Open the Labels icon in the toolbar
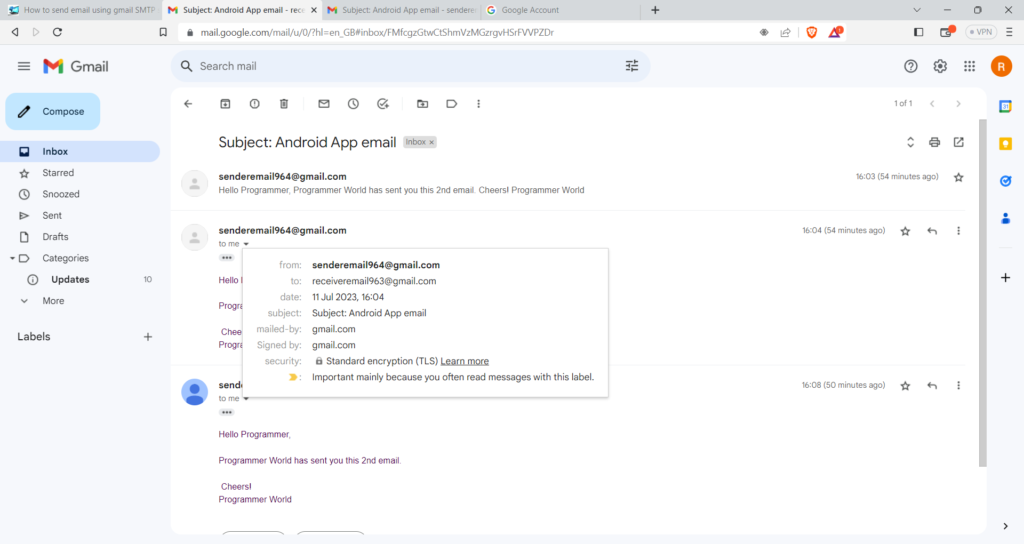 tap(451, 104)
